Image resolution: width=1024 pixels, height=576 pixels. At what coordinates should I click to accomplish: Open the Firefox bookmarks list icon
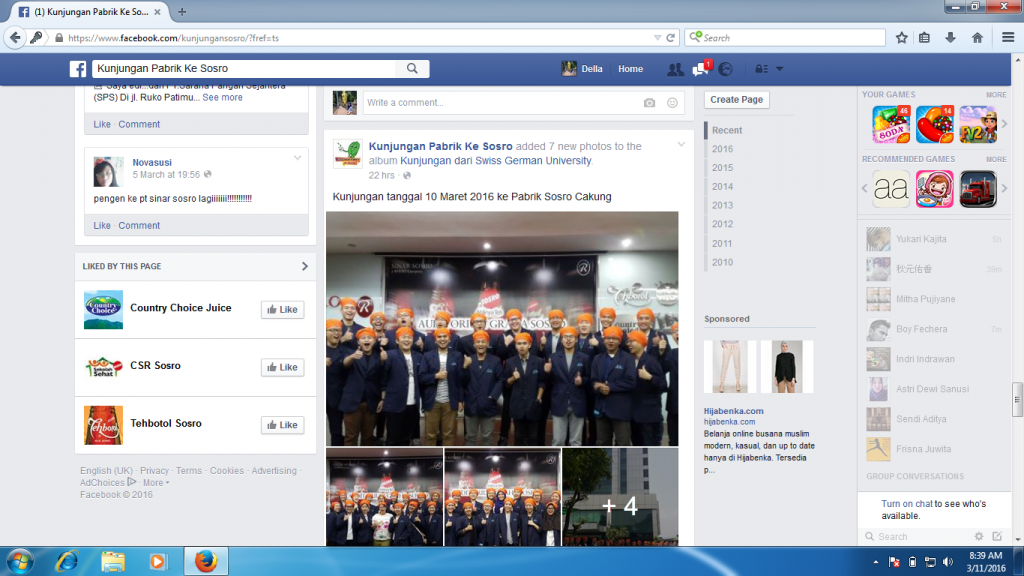924,38
